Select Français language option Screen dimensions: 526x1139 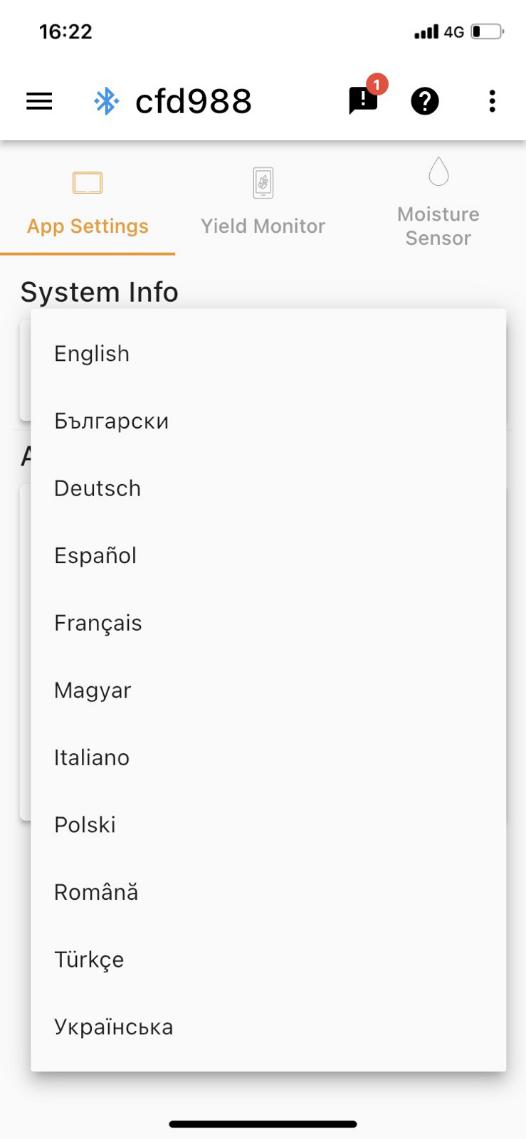pos(268,623)
